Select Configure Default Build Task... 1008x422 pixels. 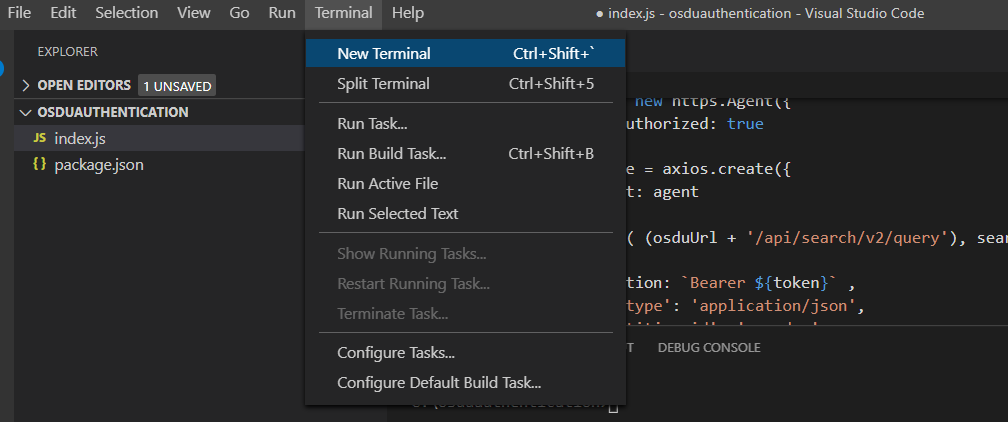(439, 383)
